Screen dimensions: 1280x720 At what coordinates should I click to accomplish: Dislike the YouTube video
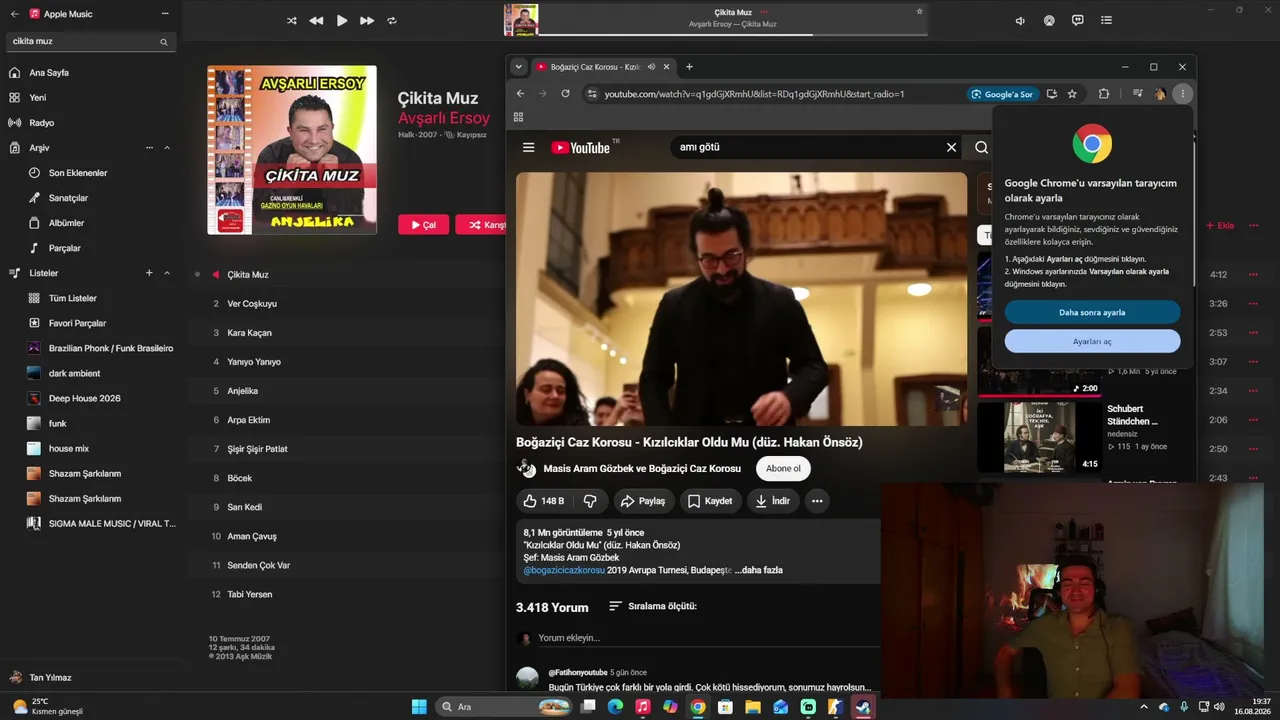point(590,501)
